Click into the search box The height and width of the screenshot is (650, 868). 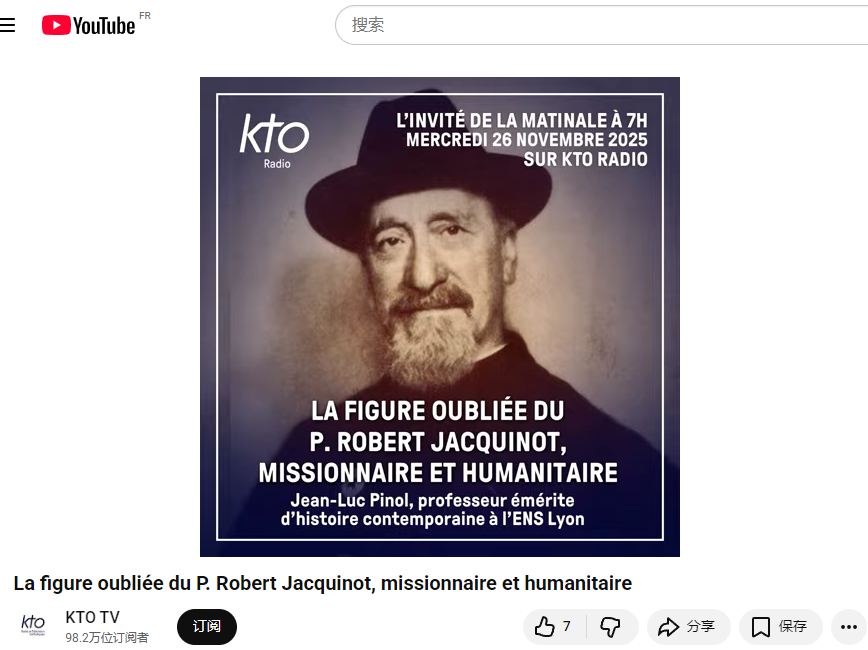click(601, 25)
